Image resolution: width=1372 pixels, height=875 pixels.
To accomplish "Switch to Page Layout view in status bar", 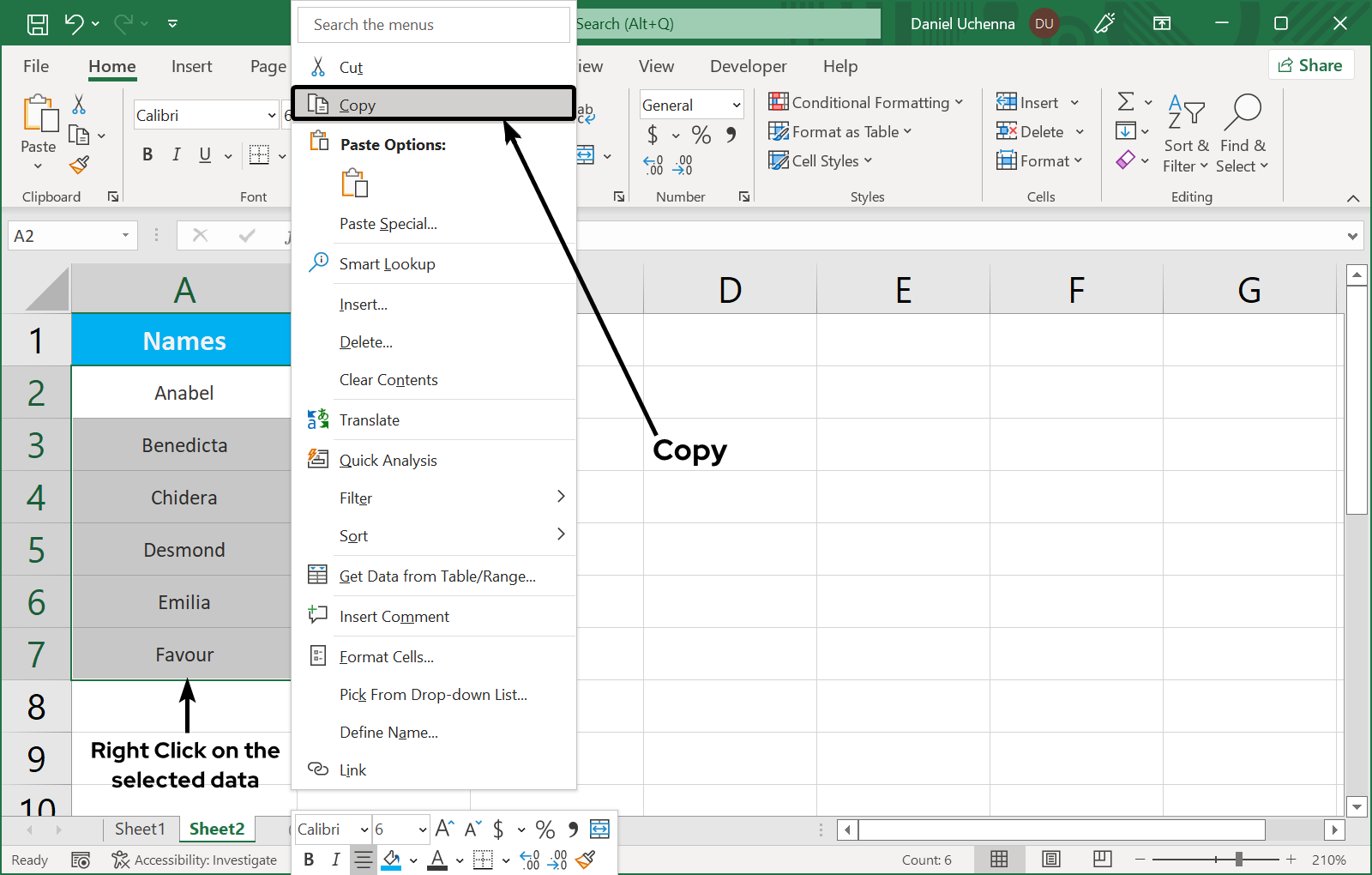I will click(x=1051, y=859).
